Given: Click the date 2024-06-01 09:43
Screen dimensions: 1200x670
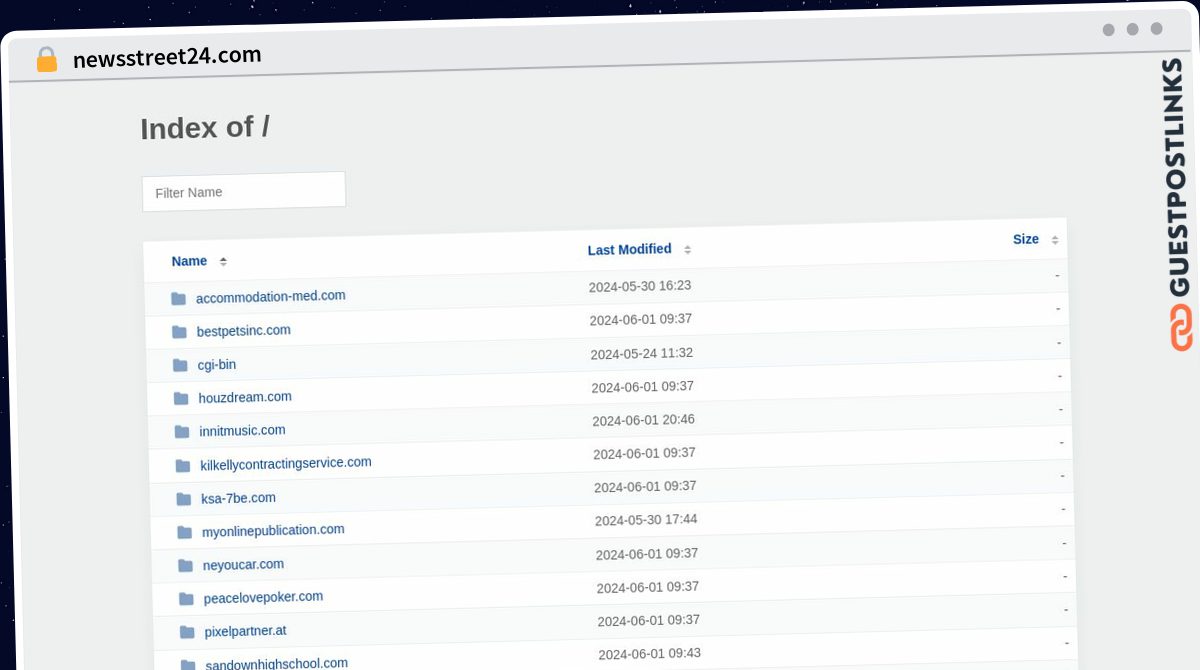Looking at the screenshot, I should point(649,654).
